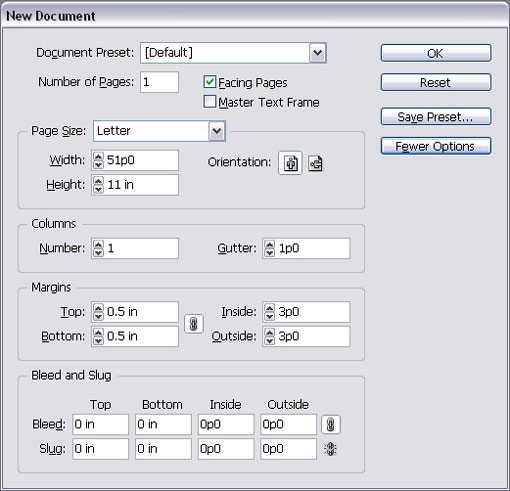510x491 pixels.
Task: Click the OK button
Action: click(x=436, y=53)
